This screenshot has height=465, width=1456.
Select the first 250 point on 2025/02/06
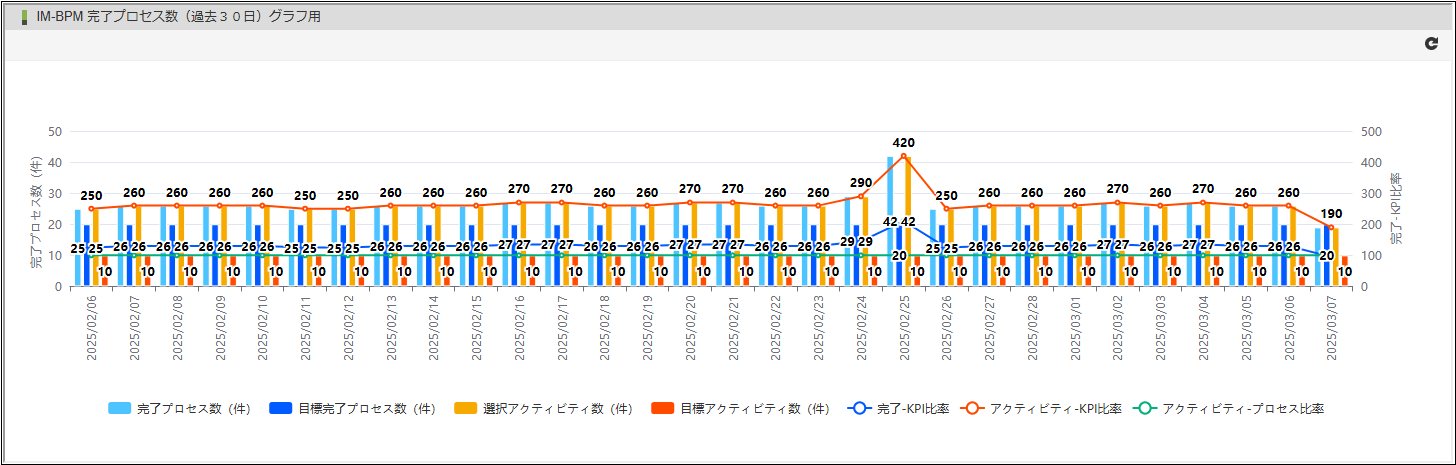point(92,209)
